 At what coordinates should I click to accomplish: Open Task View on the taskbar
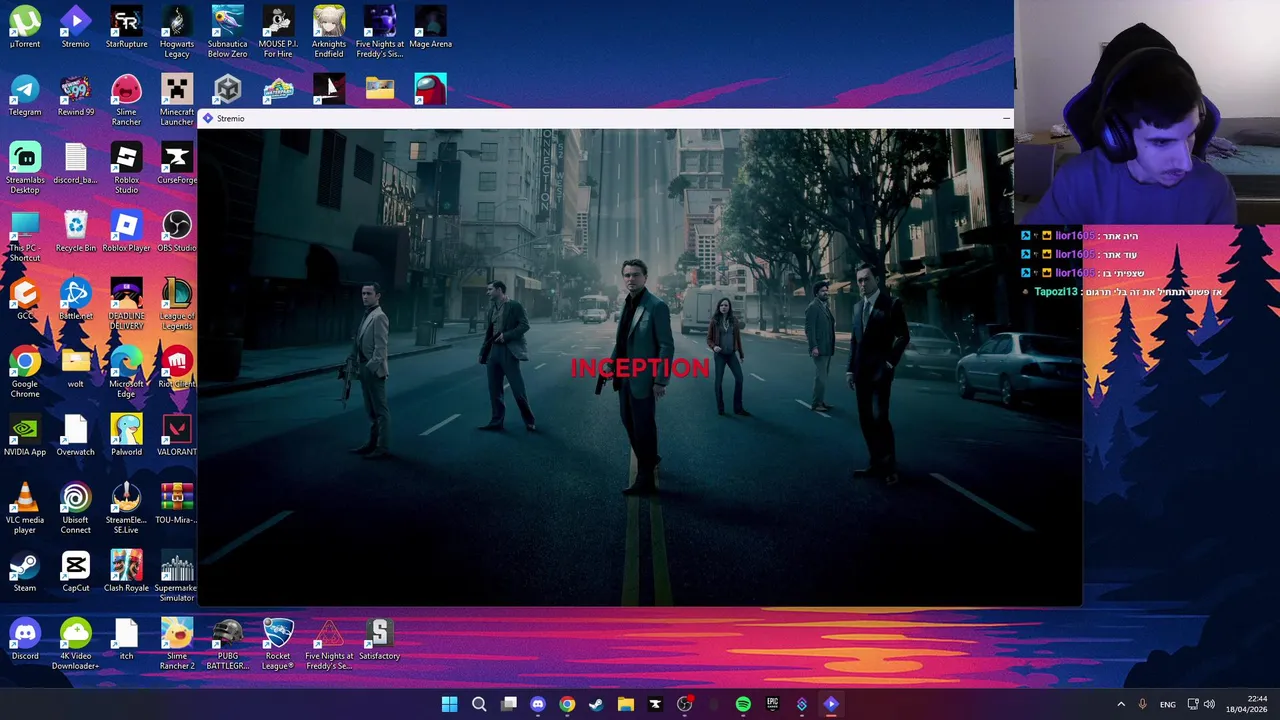pos(509,704)
